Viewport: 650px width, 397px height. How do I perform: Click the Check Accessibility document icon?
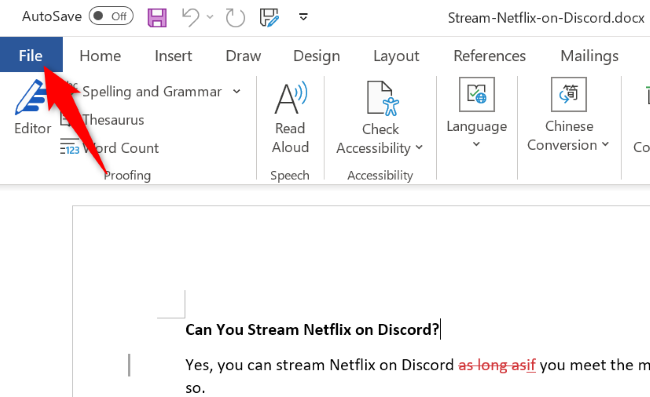[382, 98]
